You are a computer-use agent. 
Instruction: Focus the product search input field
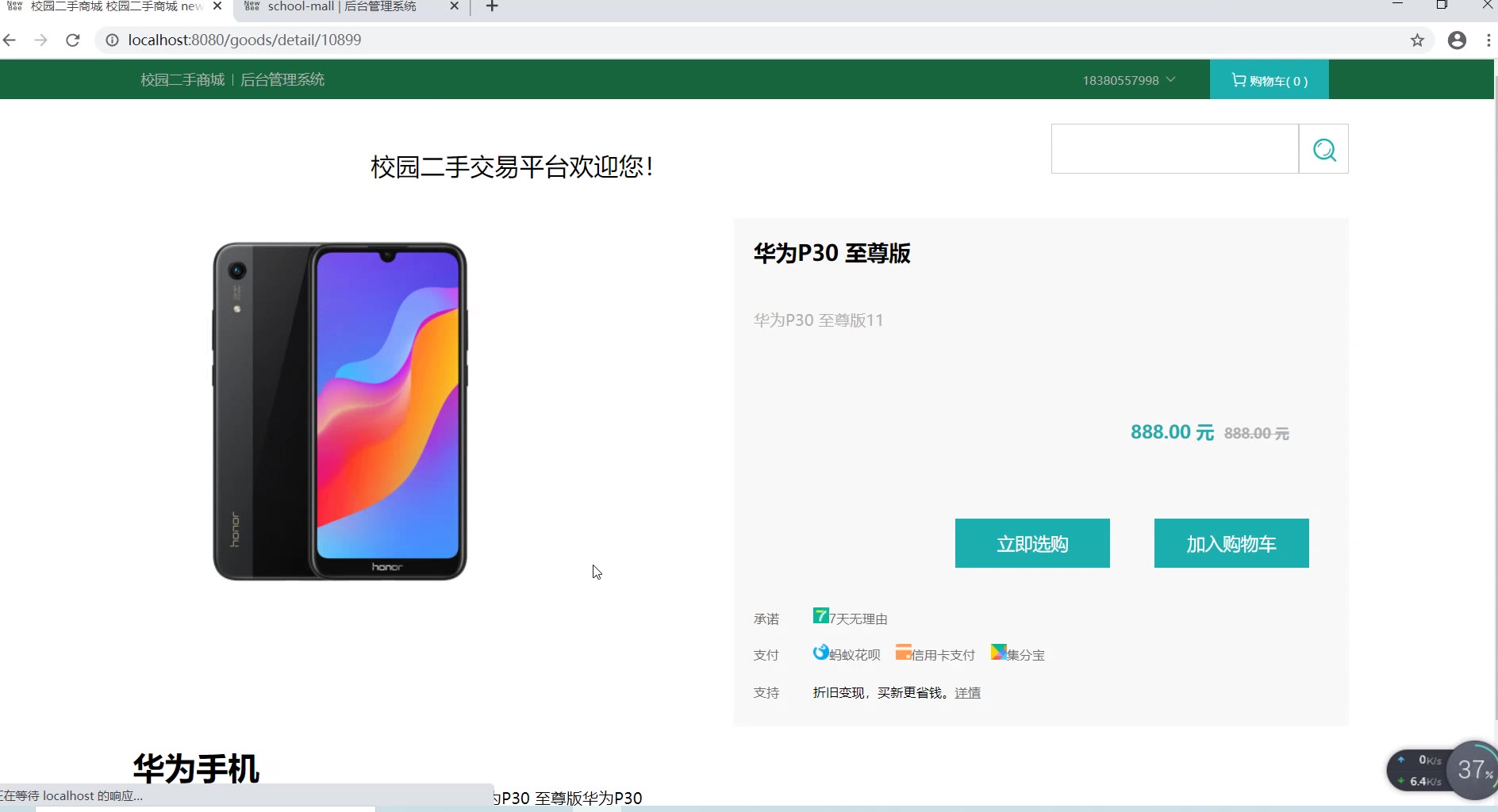tap(1175, 149)
